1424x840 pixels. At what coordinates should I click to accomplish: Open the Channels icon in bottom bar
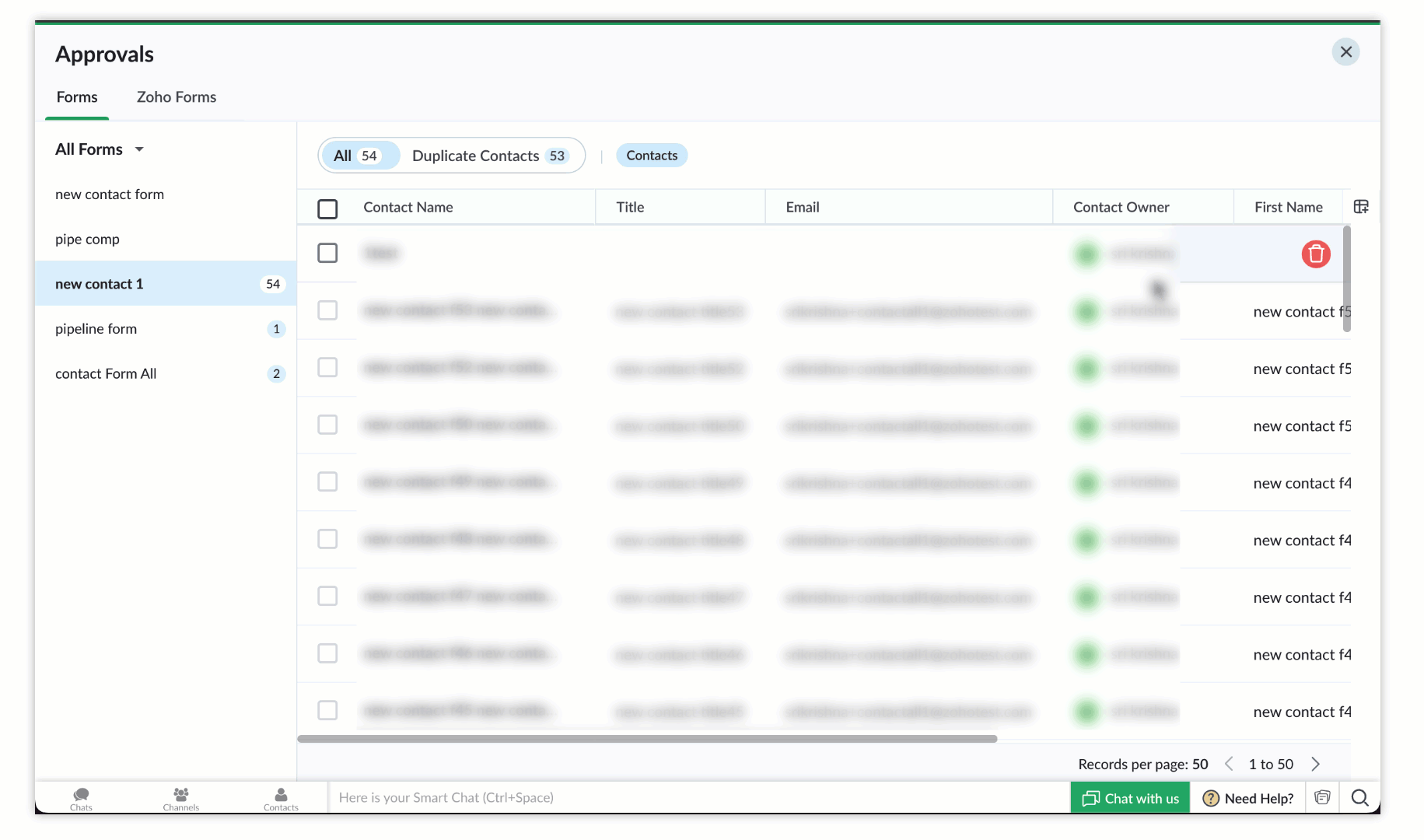(x=180, y=797)
